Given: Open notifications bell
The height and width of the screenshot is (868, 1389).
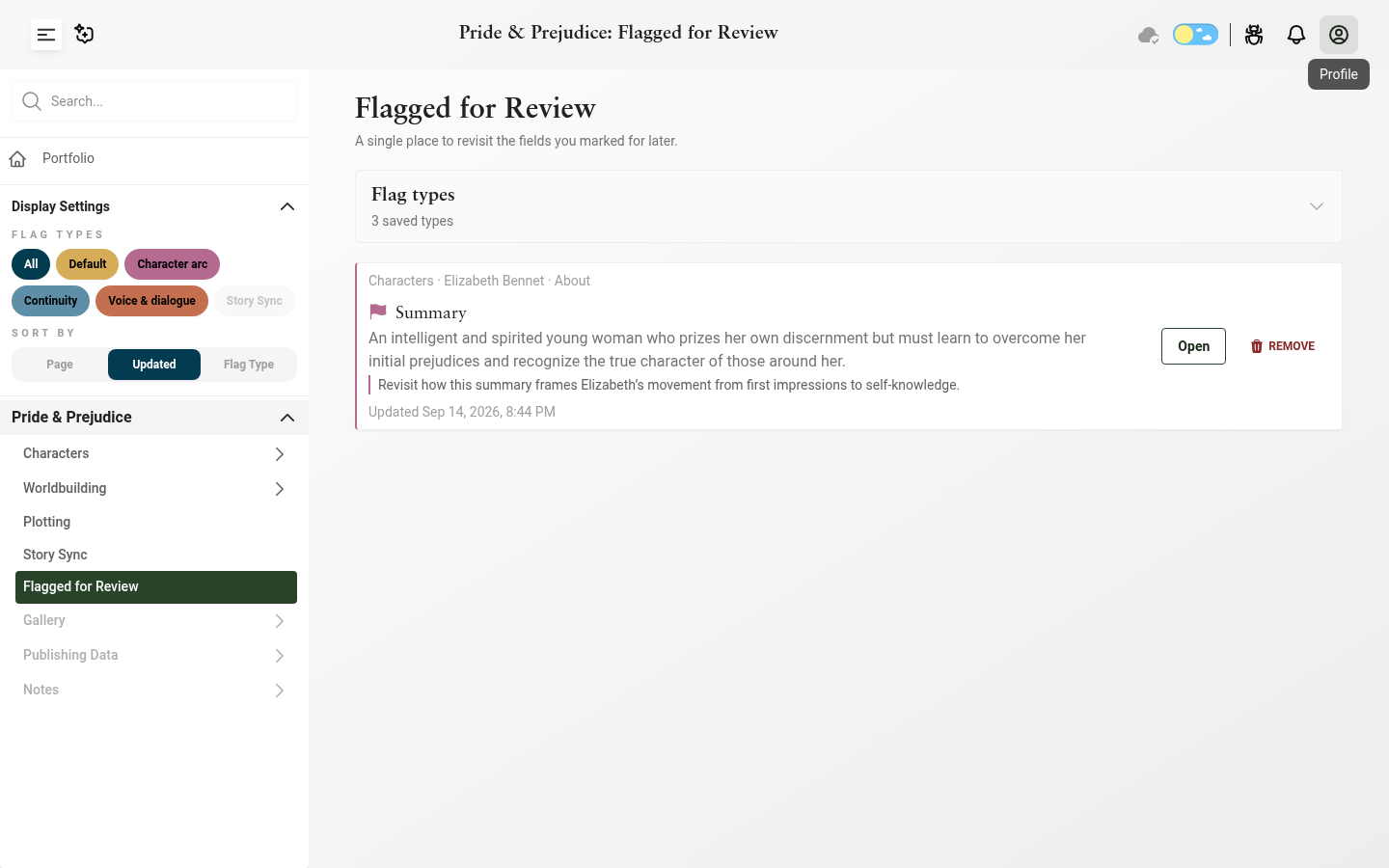Looking at the screenshot, I should click(x=1296, y=35).
